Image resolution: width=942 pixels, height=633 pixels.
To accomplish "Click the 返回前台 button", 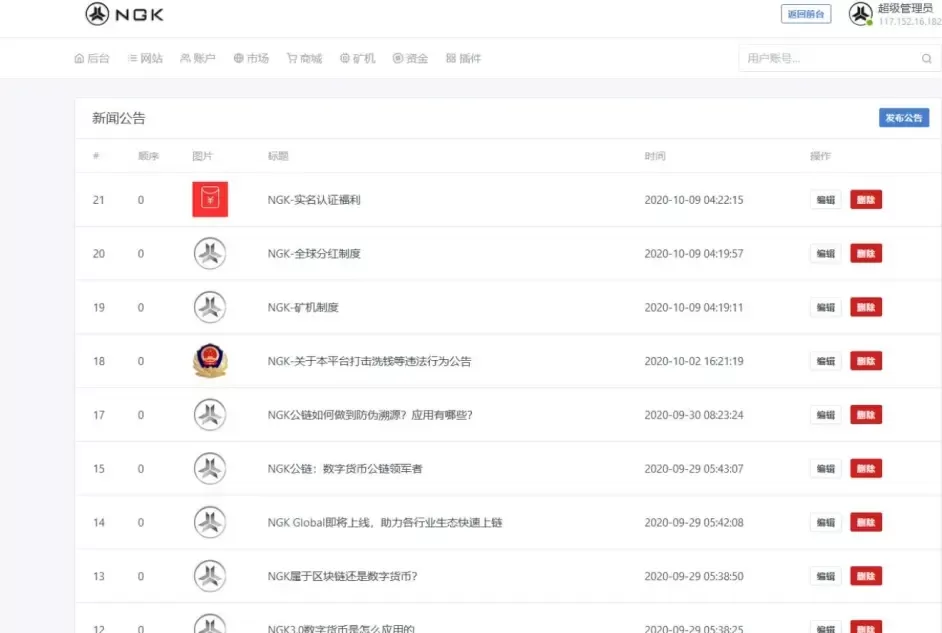I will point(806,14).
